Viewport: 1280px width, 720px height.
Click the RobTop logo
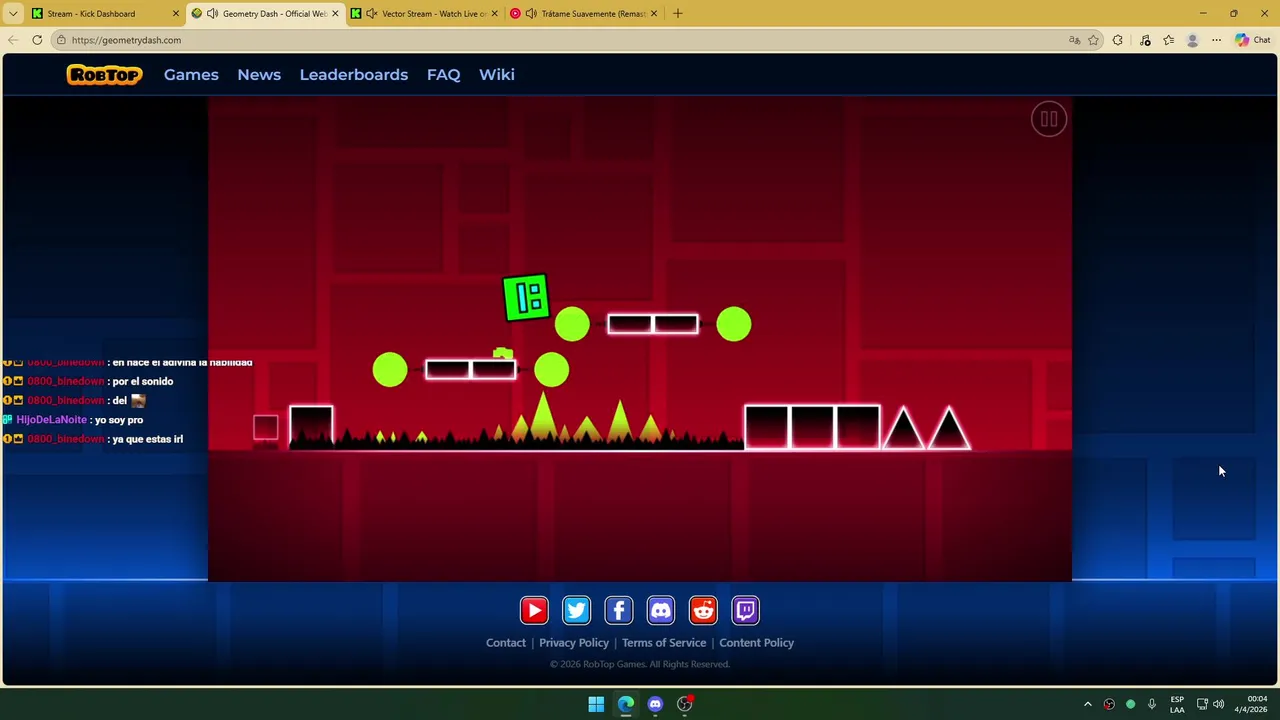click(104, 75)
